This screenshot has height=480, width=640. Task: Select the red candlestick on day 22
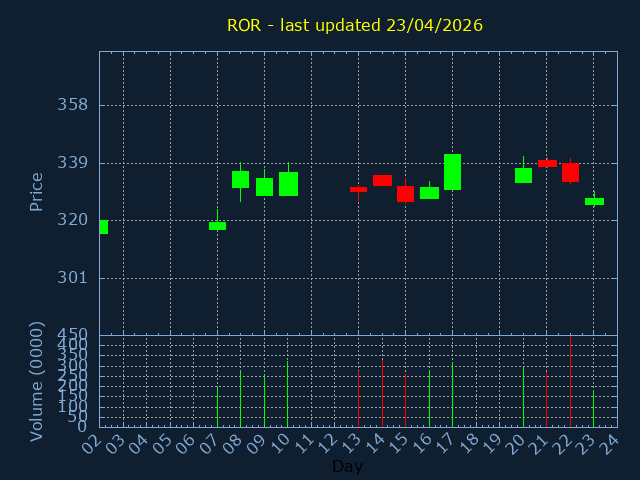570,172
